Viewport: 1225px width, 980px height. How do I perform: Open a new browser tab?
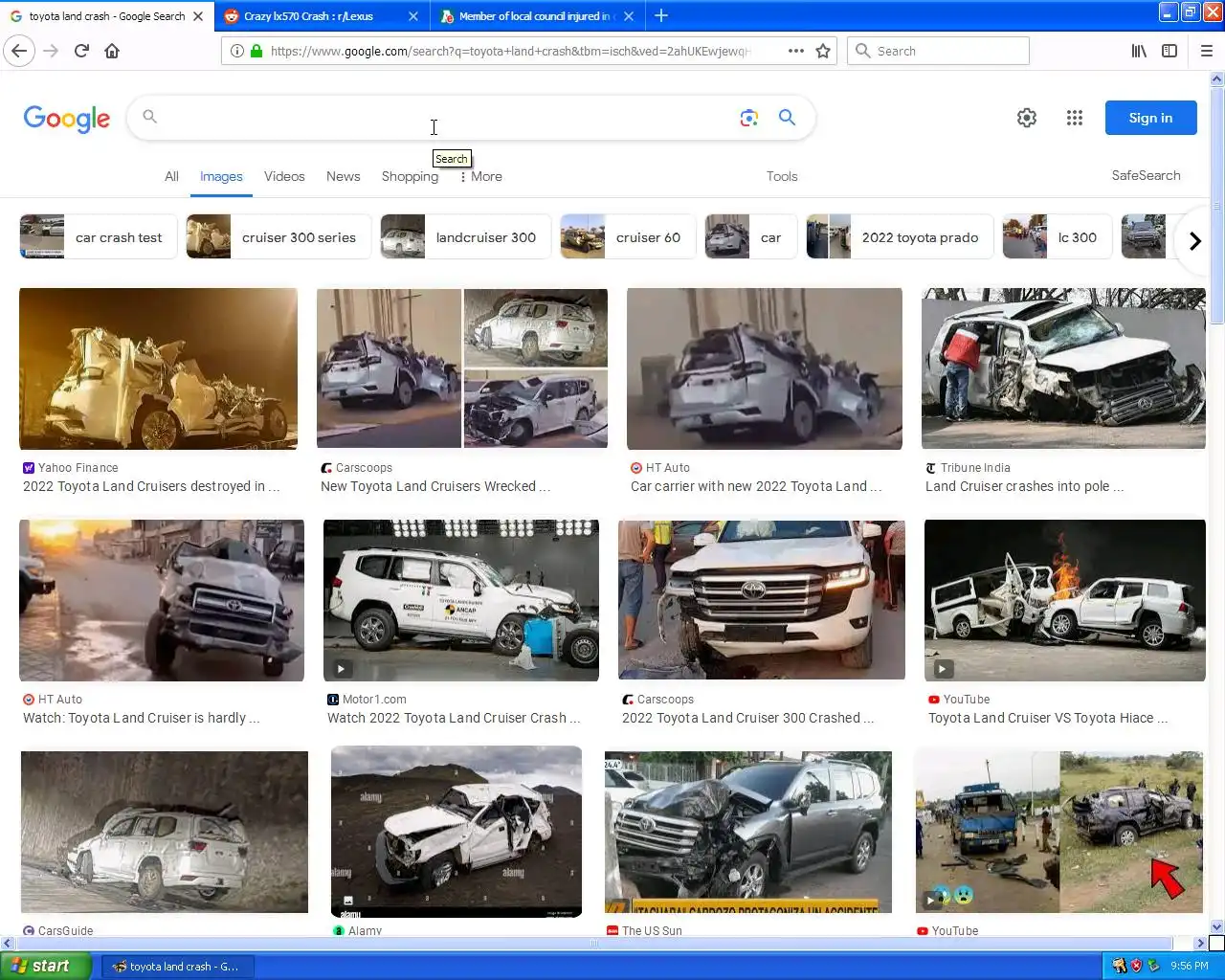click(x=661, y=15)
